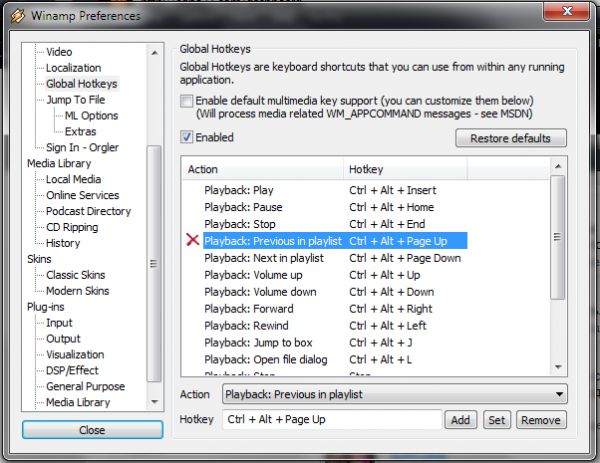
Task: Click the Hotkey input field
Action: pos(332,419)
